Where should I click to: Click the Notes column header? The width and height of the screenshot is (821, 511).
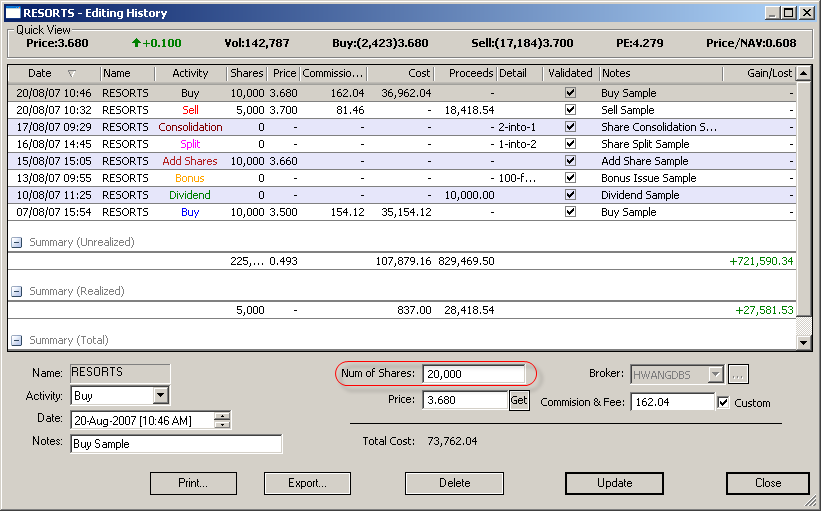coord(661,73)
